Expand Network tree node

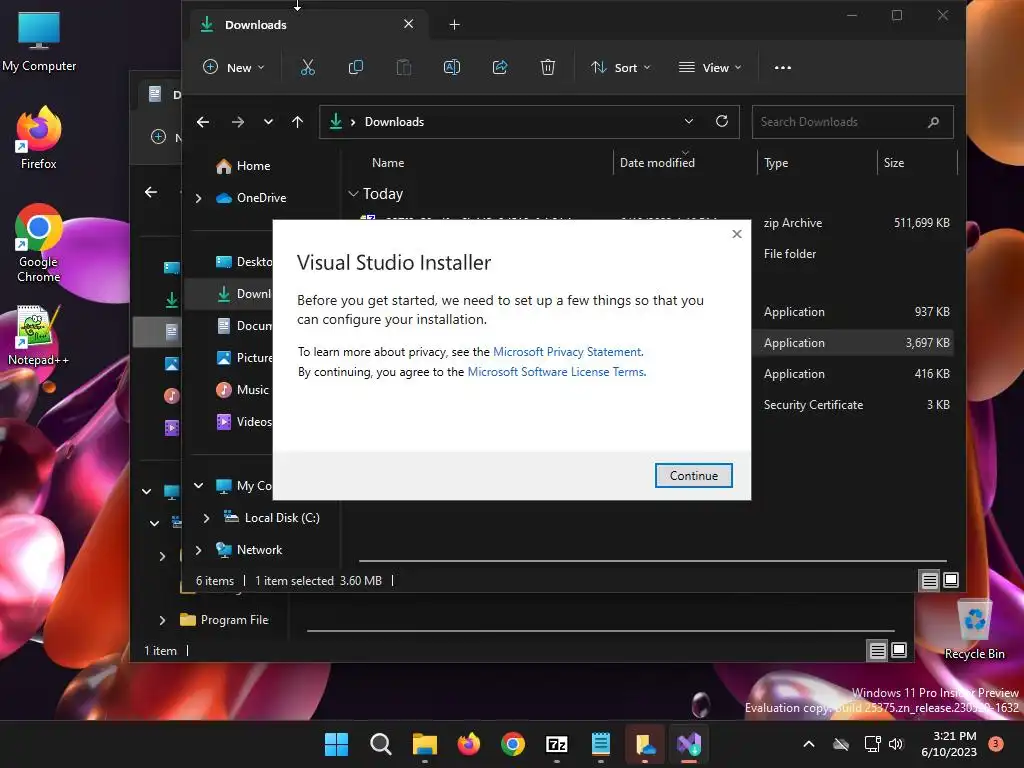click(x=199, y=550)
